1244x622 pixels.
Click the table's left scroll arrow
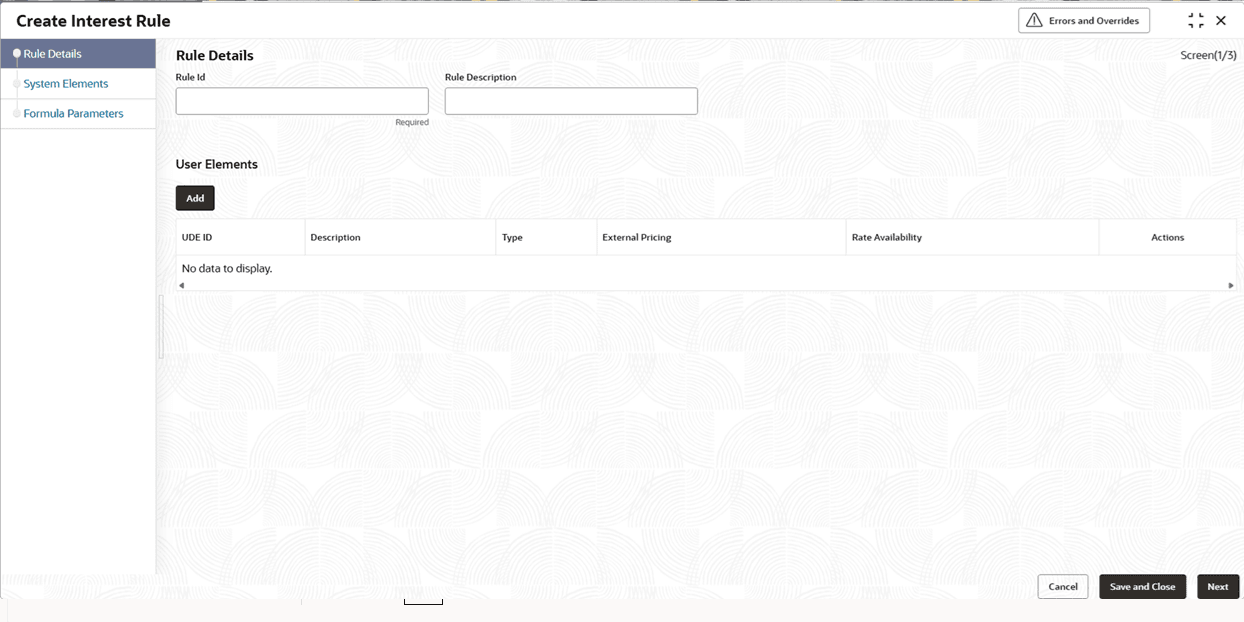pos(181,286)
